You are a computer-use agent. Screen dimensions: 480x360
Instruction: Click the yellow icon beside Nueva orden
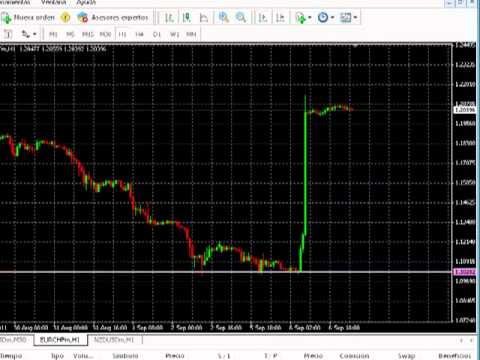pos(66,17)
